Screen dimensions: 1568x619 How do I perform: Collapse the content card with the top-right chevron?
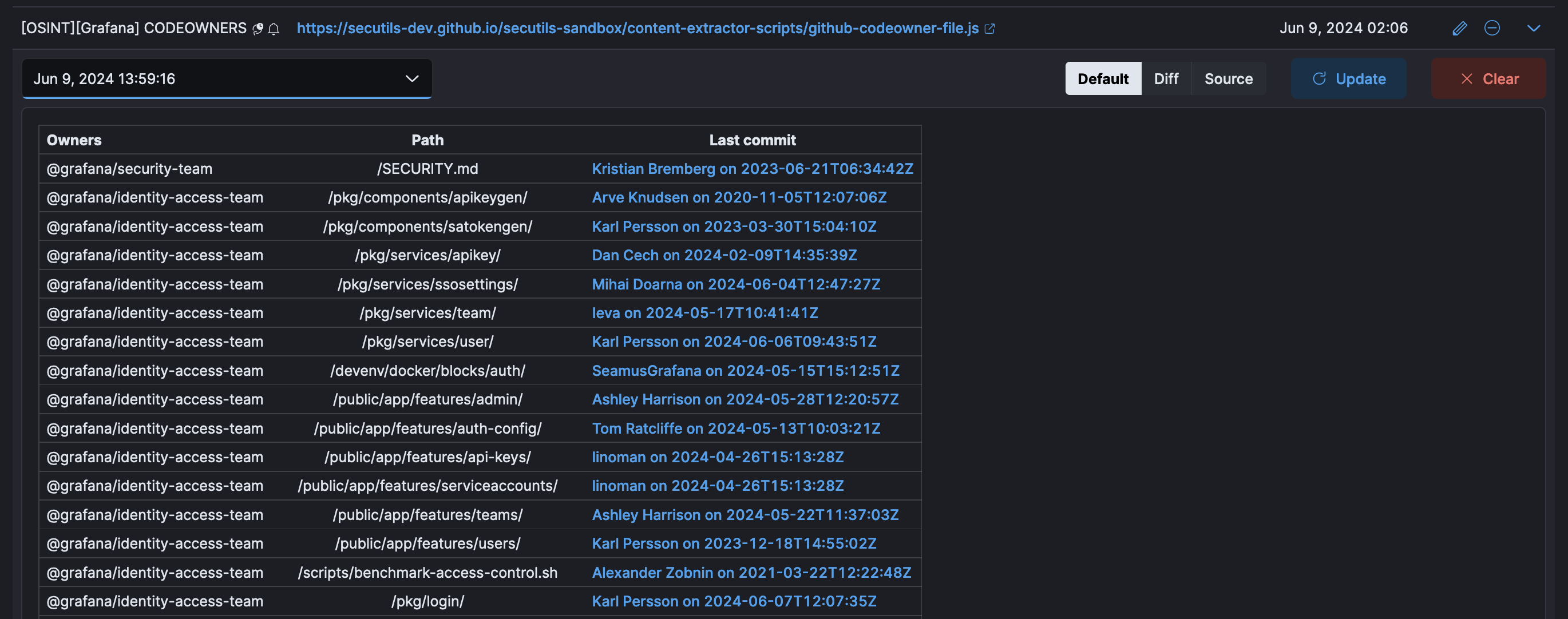click(1533, 28)
